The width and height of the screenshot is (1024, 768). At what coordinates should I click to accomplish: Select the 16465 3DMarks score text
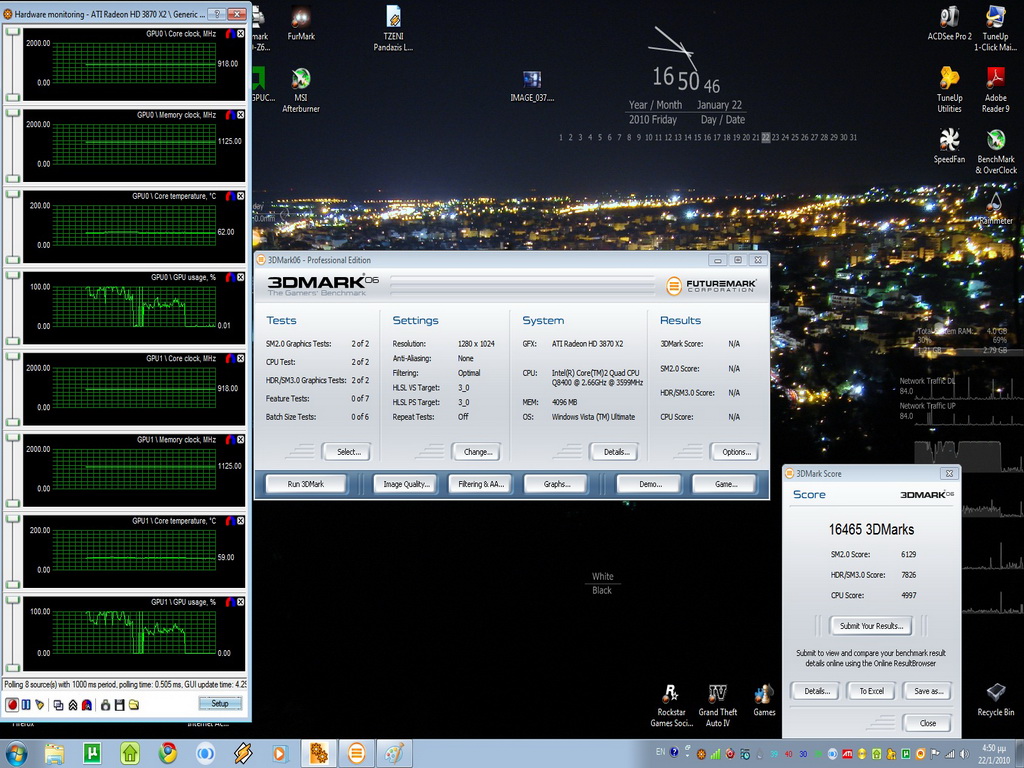[x=871, y=529]
